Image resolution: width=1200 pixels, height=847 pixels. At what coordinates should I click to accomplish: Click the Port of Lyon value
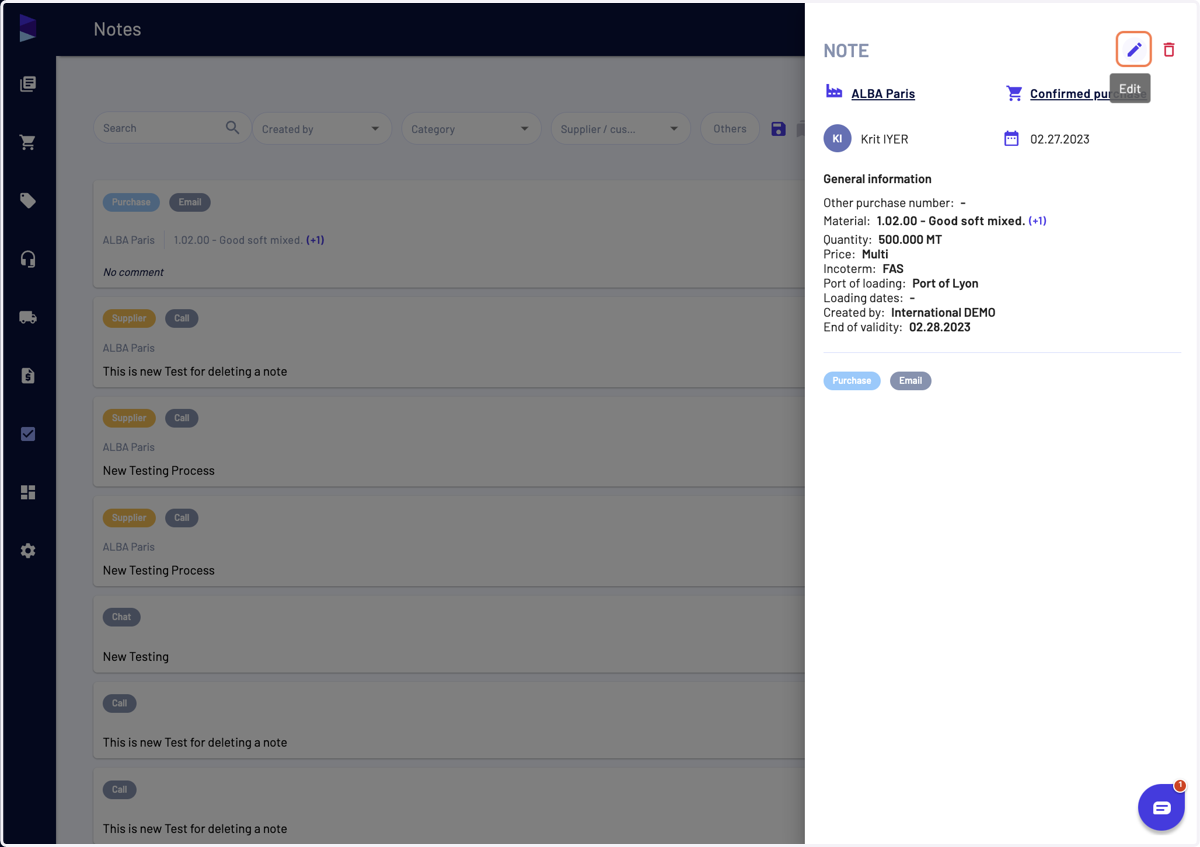(945, 284)
